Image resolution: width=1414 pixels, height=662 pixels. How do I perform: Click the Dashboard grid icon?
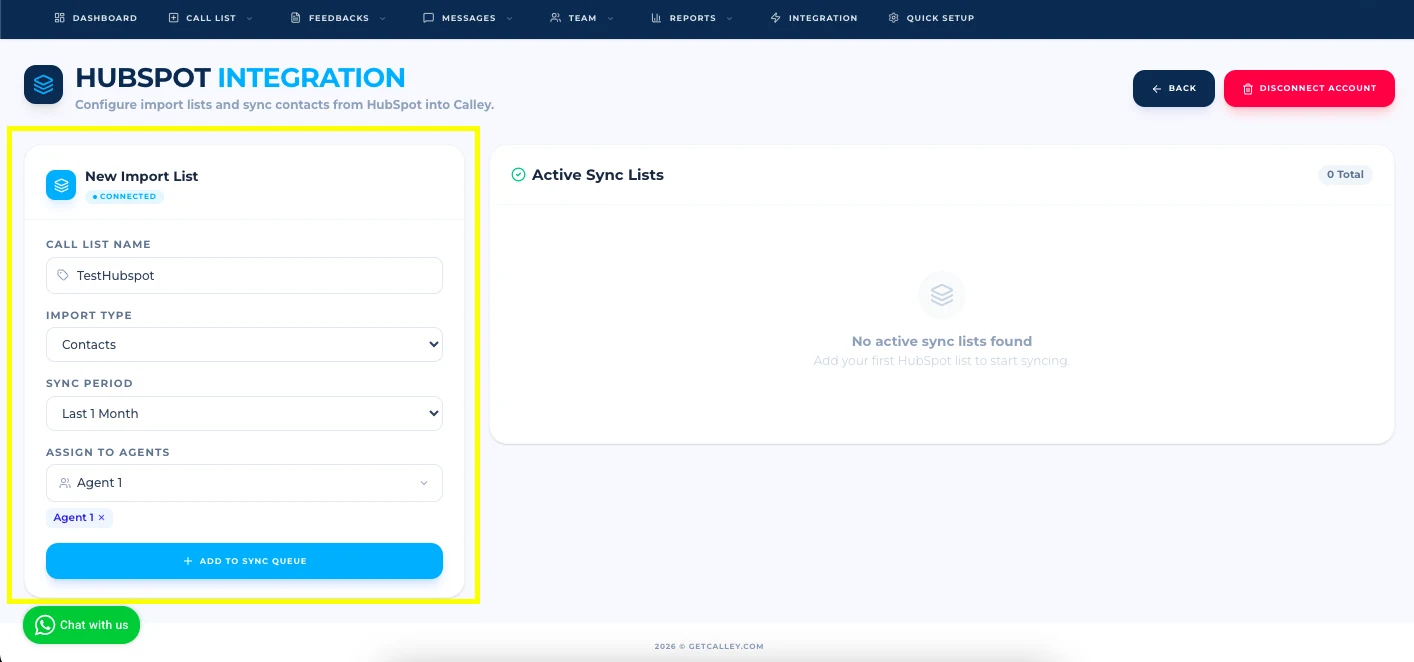(59, 18)
